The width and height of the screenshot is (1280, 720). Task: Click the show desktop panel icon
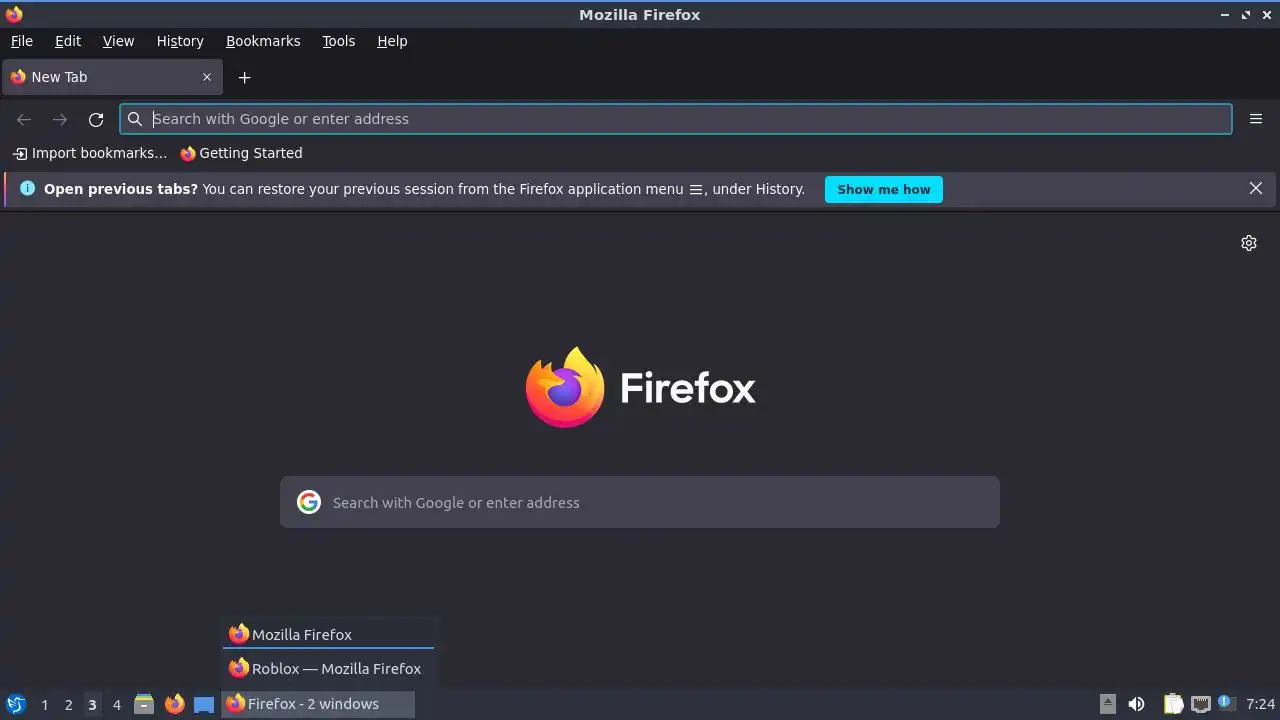[x=204, y=704]
